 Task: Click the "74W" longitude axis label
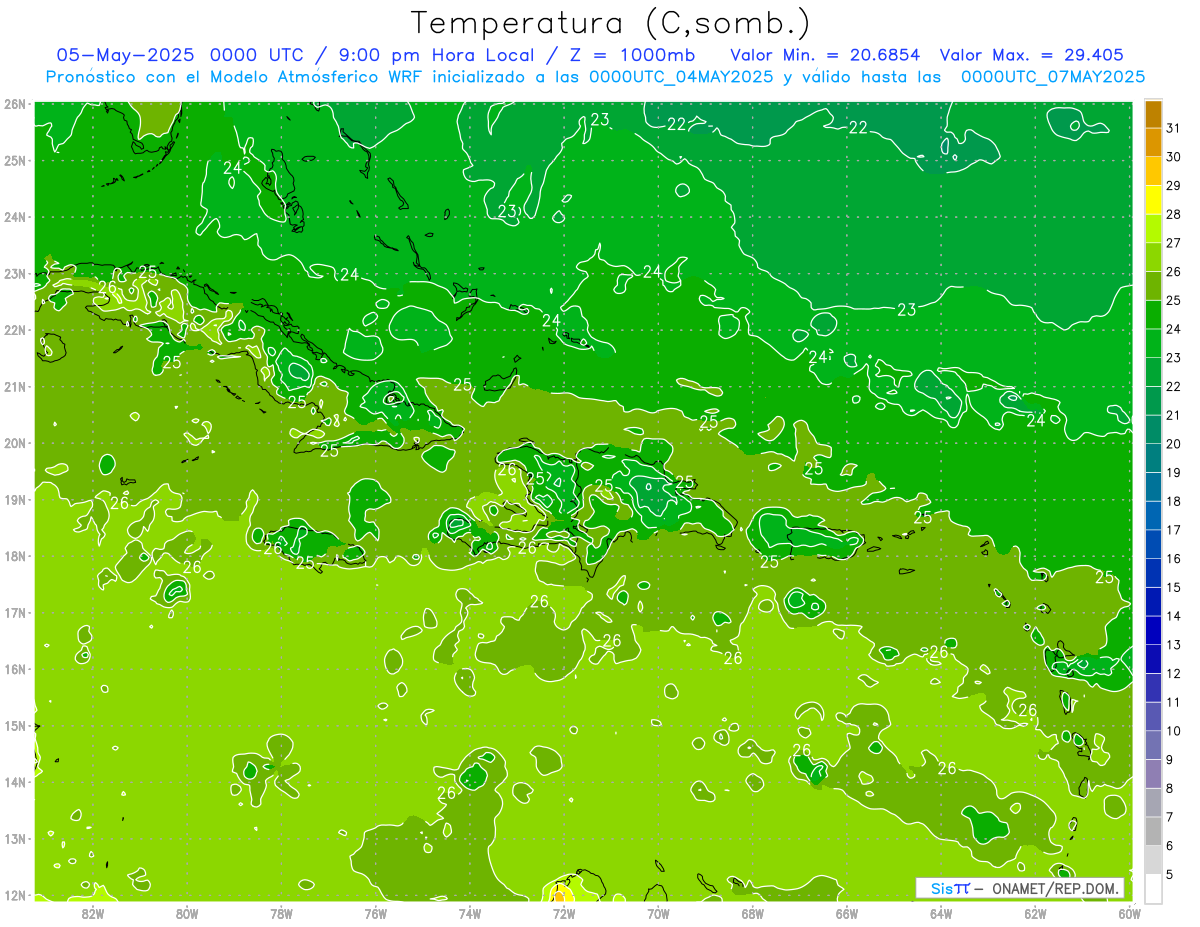pos(469,912)
